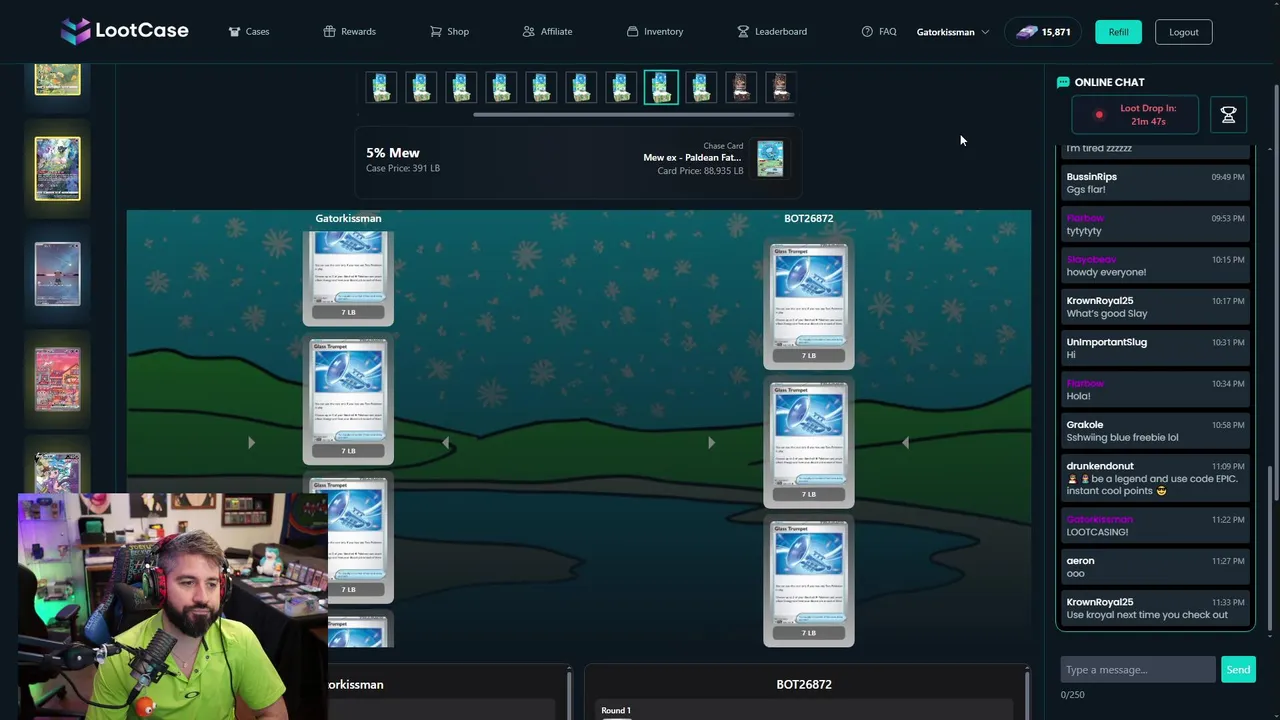Click the 'Hola!' chat message
Screen dimensions: 1280x720
click(x=1078, y=396)
